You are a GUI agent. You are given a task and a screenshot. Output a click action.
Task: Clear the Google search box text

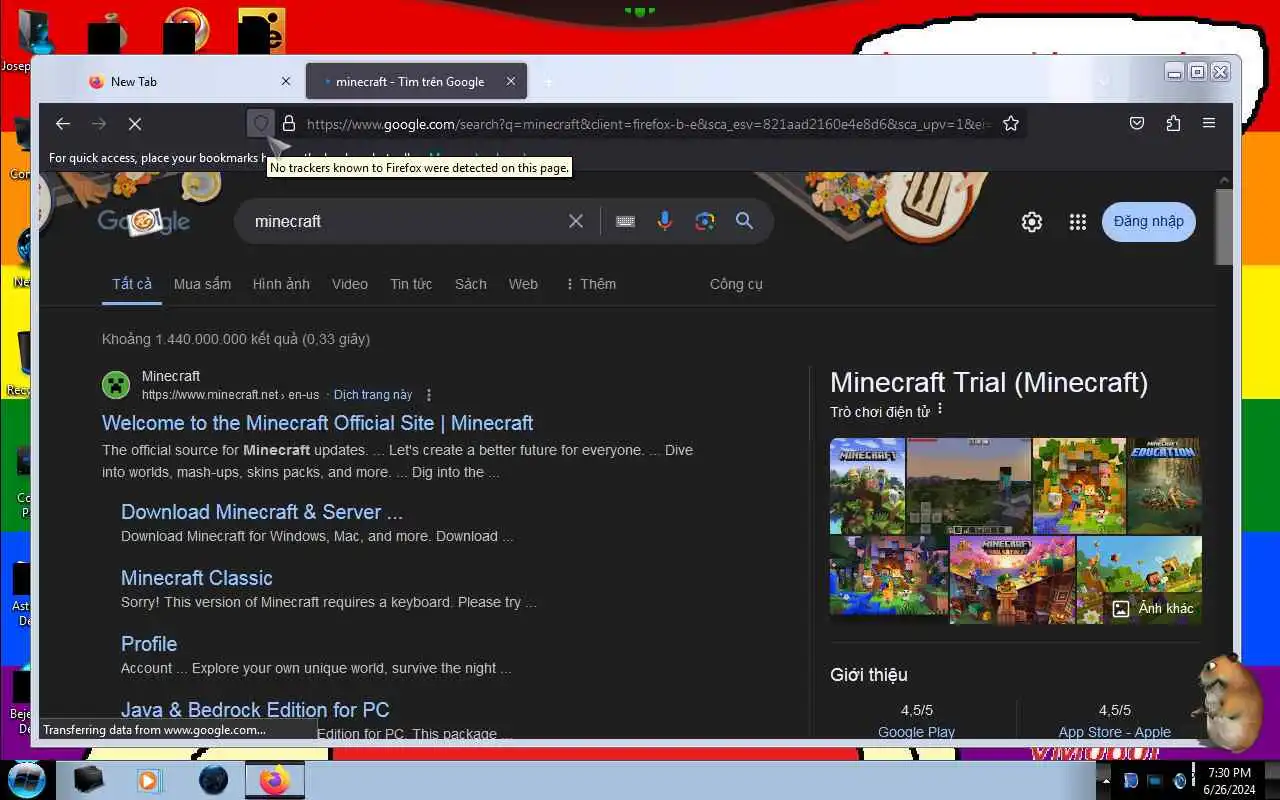(576, 221)
